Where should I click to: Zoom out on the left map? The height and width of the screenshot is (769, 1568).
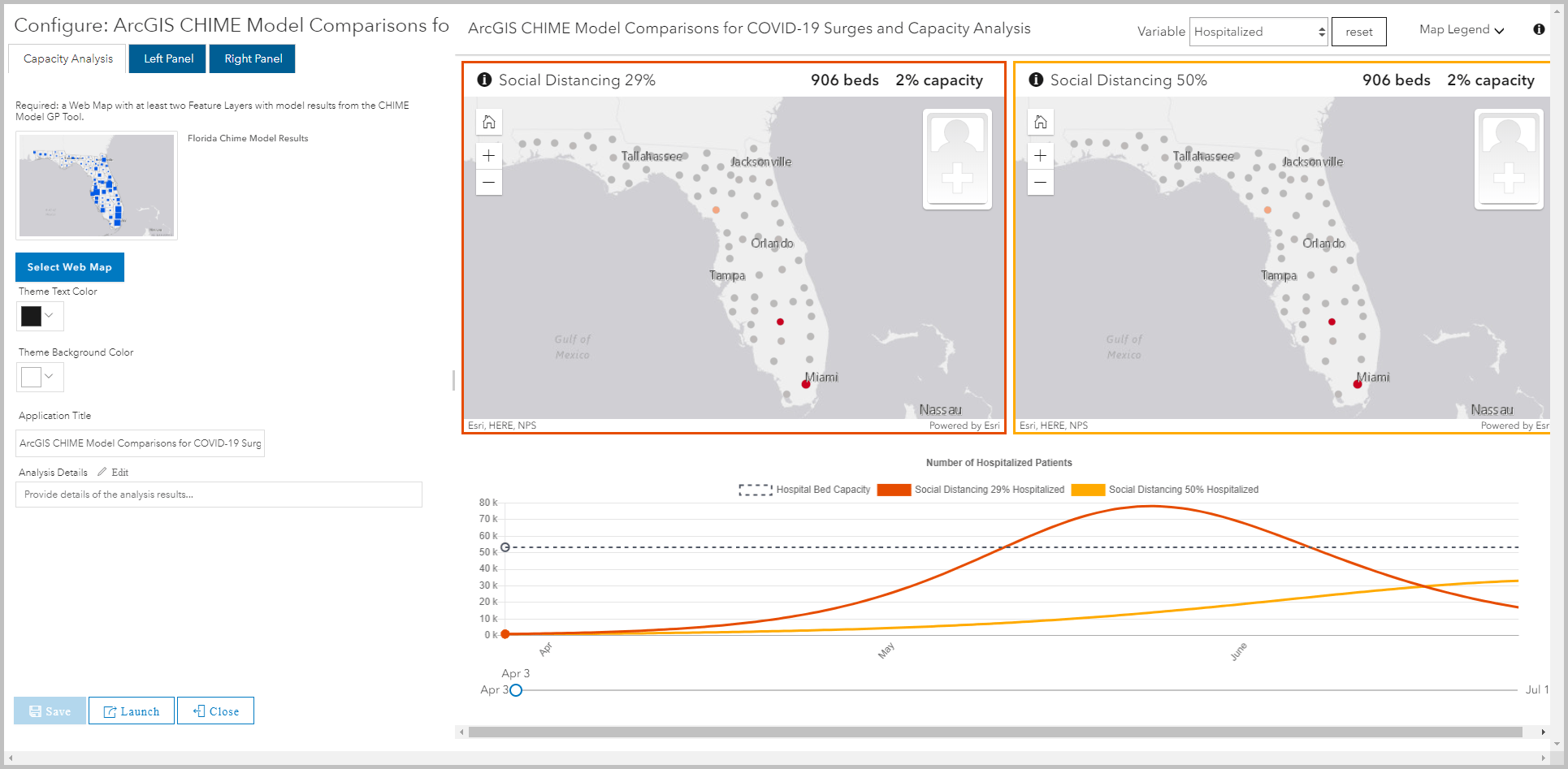pyautogui.click(x=488, y=182)
